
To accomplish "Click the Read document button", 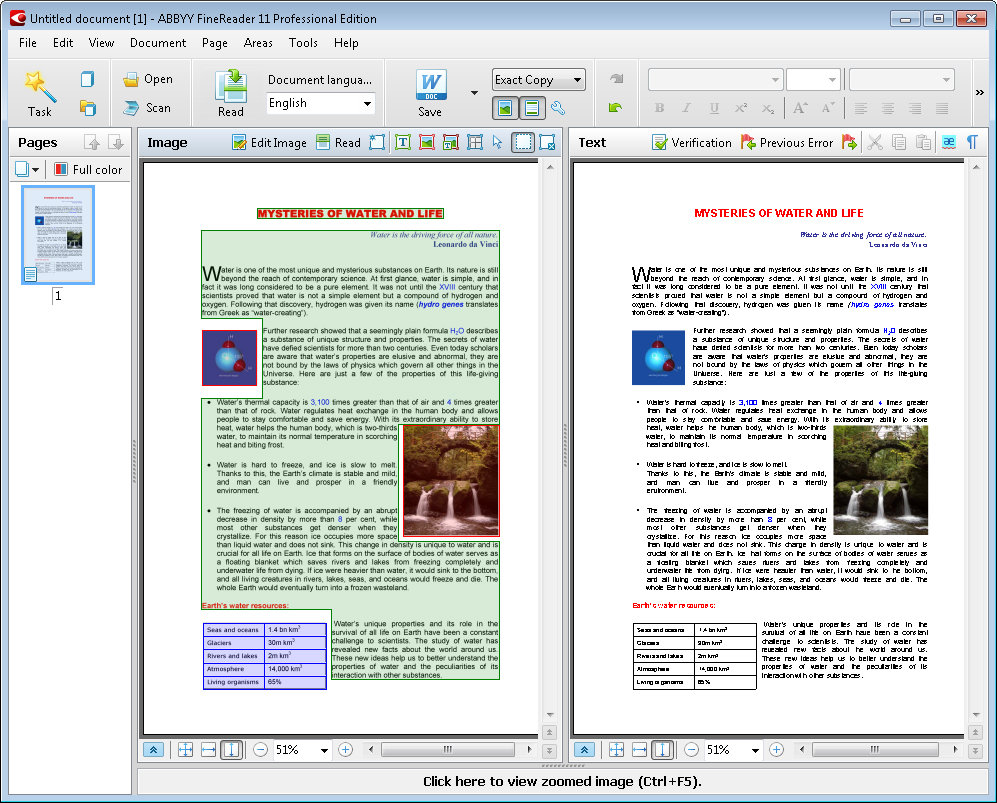I will tap(231, 93).
